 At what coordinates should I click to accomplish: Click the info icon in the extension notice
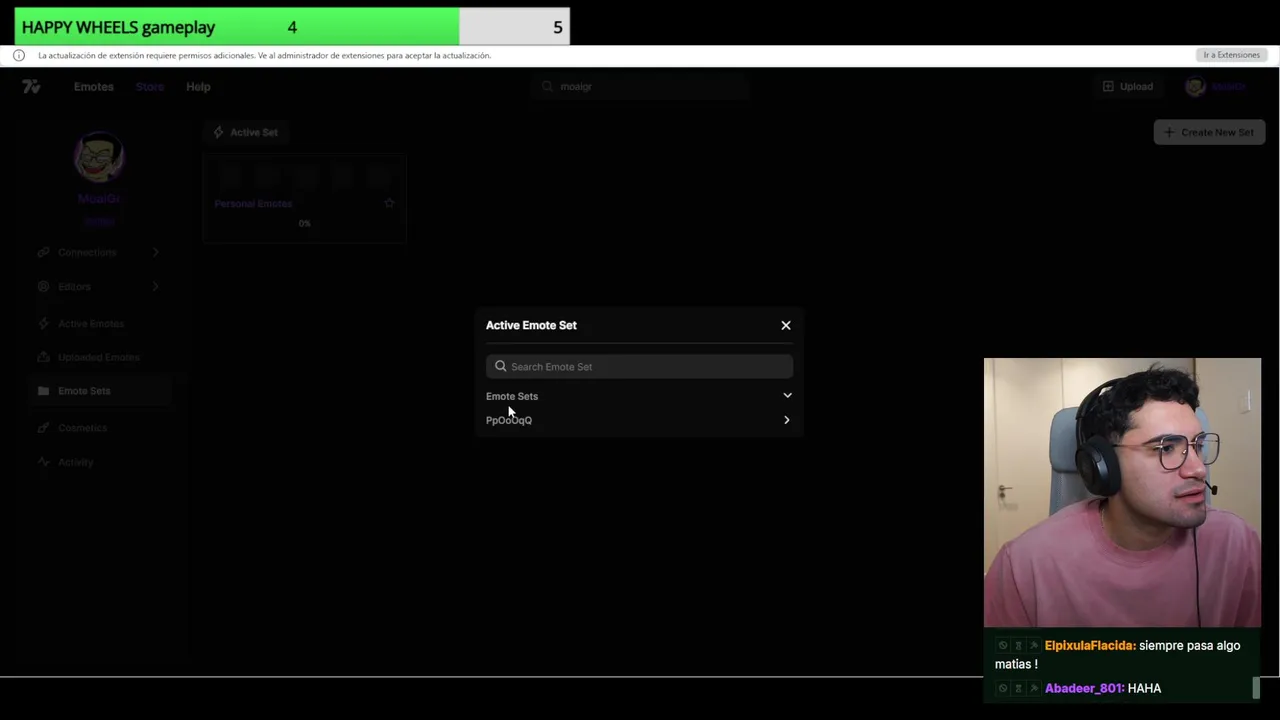coord(19,55)
